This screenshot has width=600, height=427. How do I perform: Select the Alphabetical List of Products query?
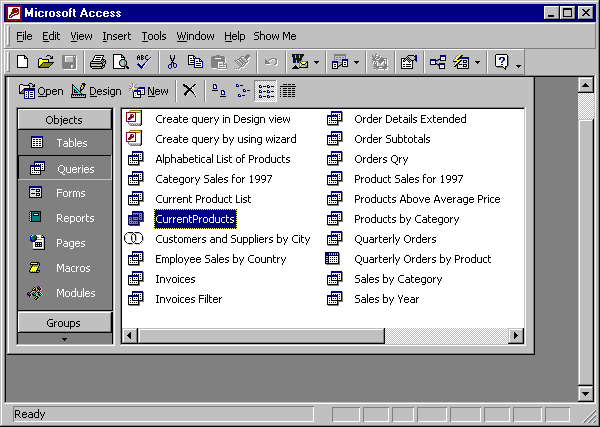coord(223,159)
